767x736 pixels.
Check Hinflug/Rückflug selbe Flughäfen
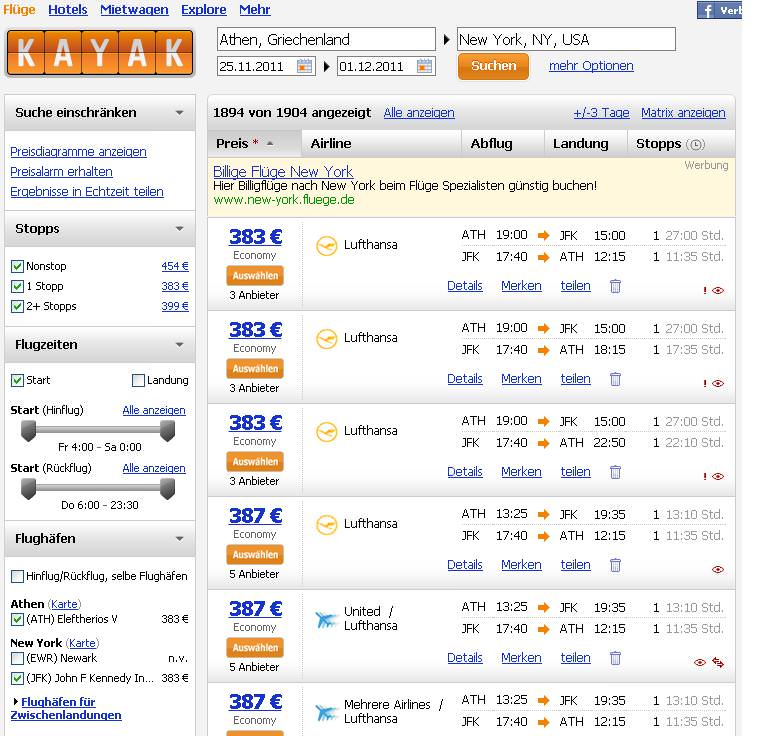tap(17, 577)
